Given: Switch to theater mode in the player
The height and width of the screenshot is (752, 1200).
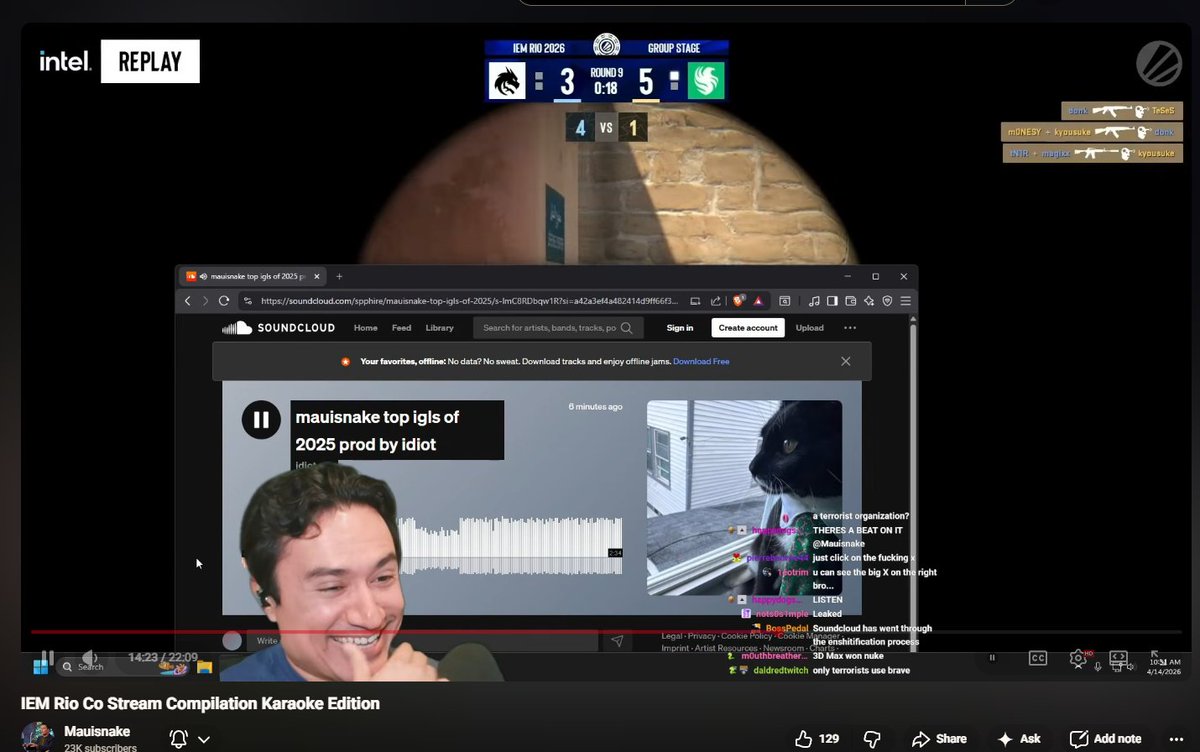Looking at the screenshot, I should coord(1119,658).
